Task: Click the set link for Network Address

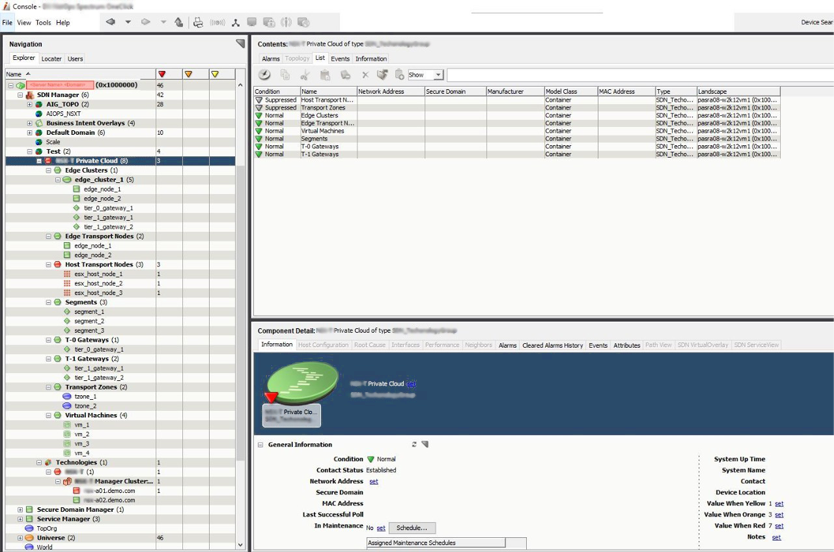Action: pos(374,482)
